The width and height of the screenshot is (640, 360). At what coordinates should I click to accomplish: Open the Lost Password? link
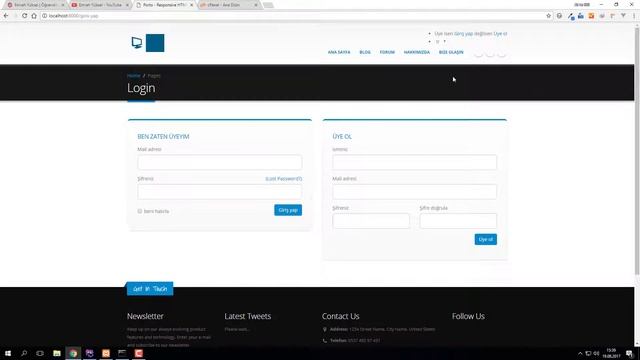tap(284, 179)
